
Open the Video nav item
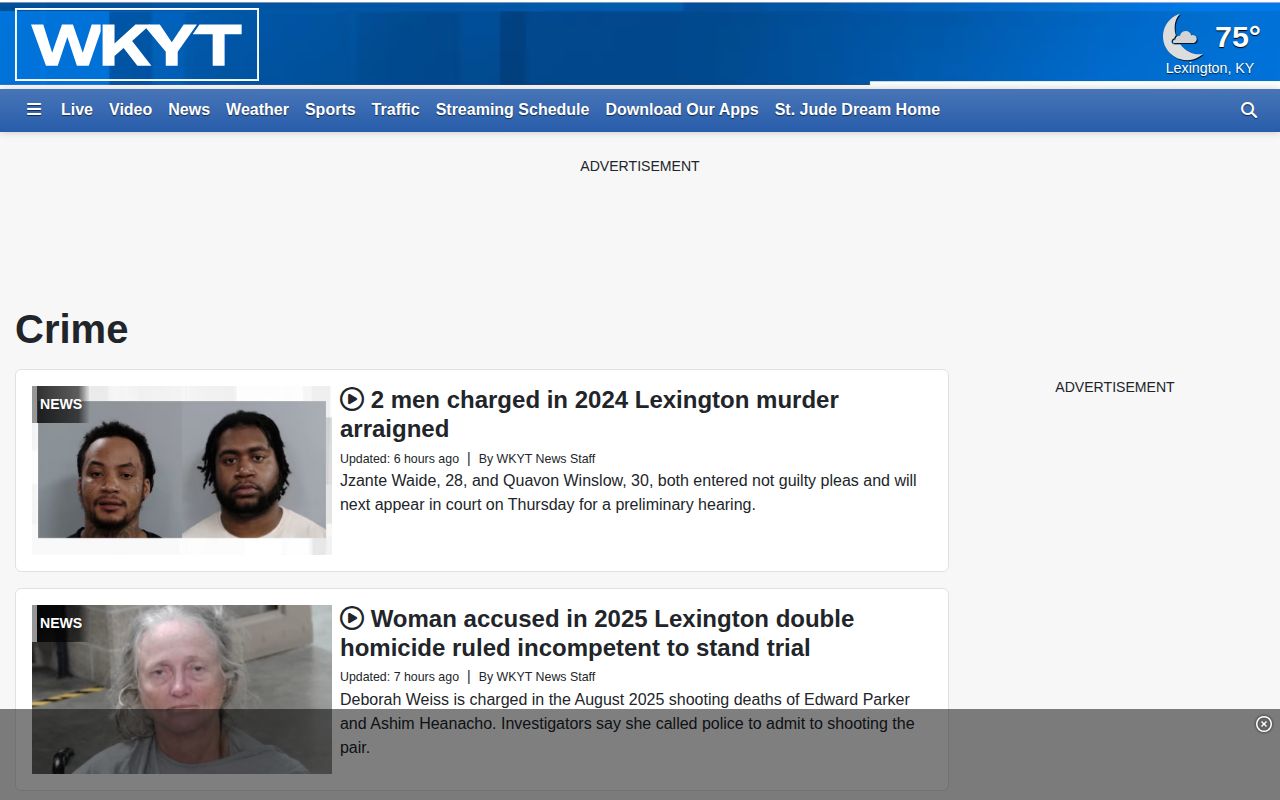pos(131,110)
